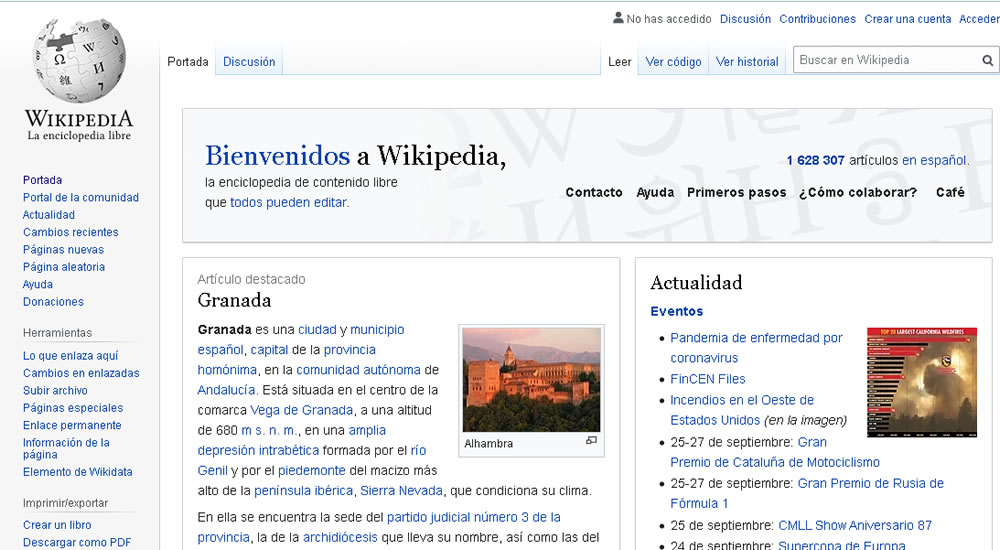Open the FinCEN Files link

click(x=708, y=379)
